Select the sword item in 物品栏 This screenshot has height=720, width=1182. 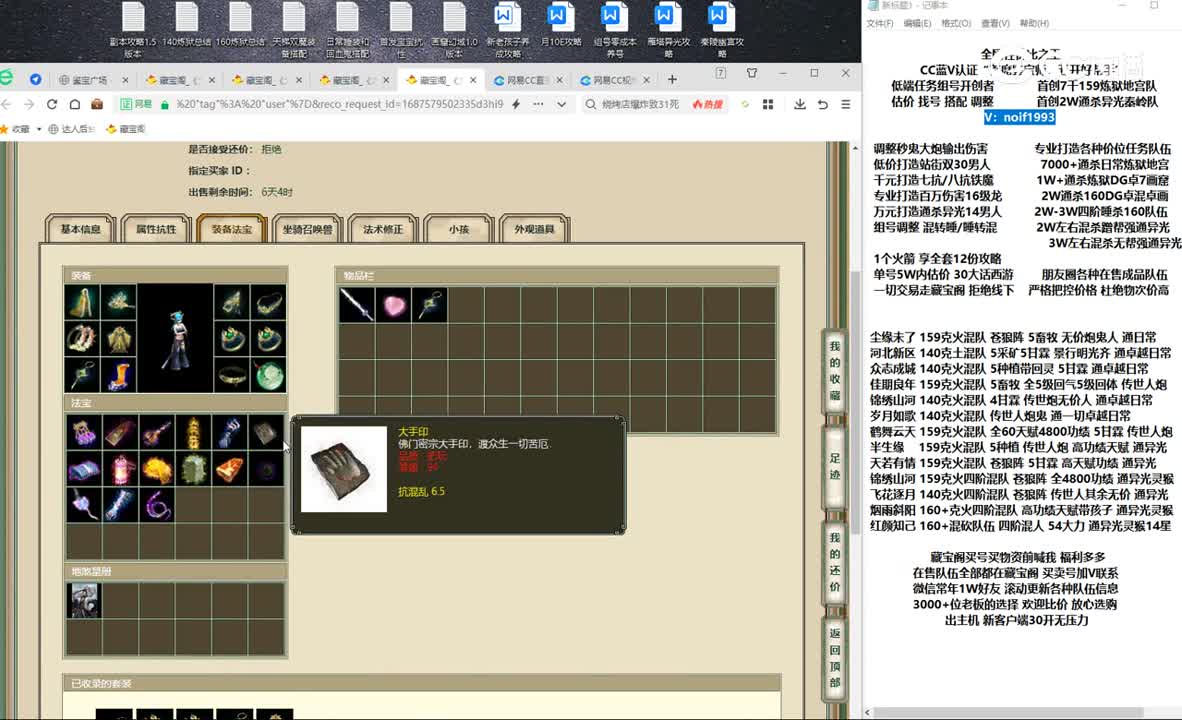[357, 305]
